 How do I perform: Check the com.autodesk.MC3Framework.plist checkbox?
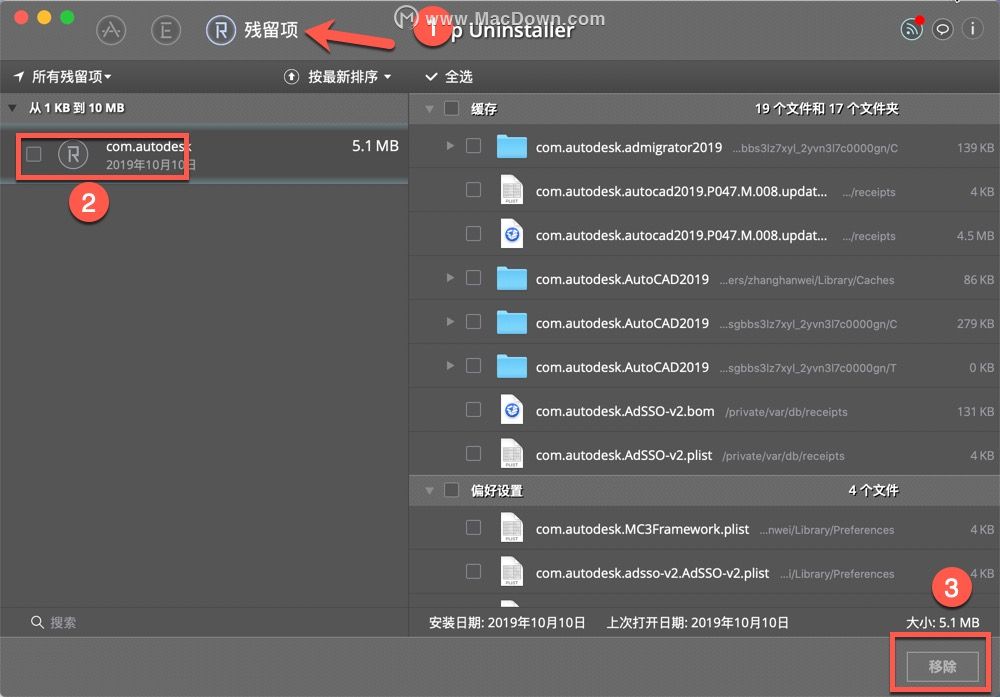click(x=473, y=527)
